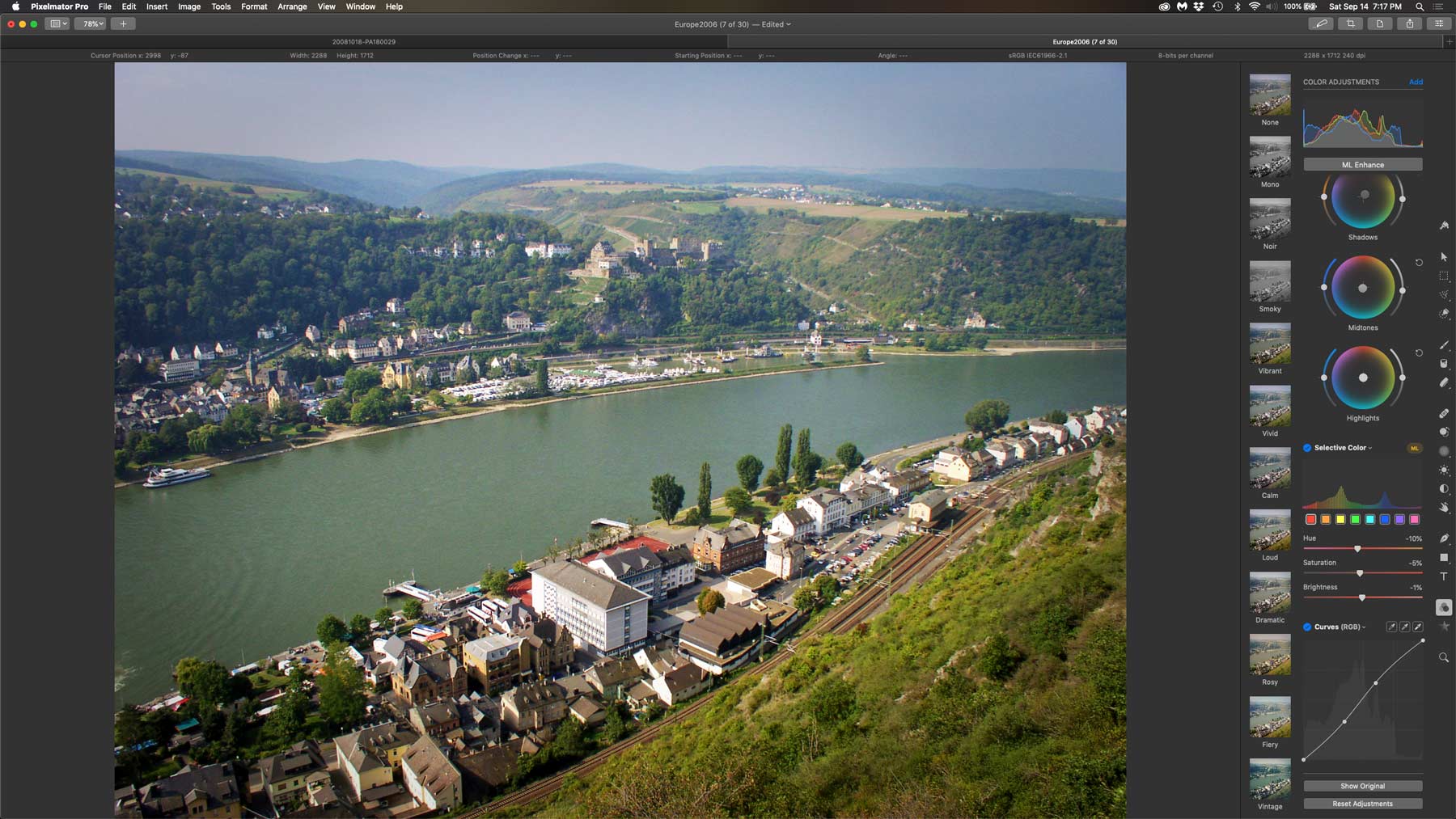Screen dimensions: 1456x819
Task: Open the Europe2006 Edited title dropdown
Action: (733, 24)
